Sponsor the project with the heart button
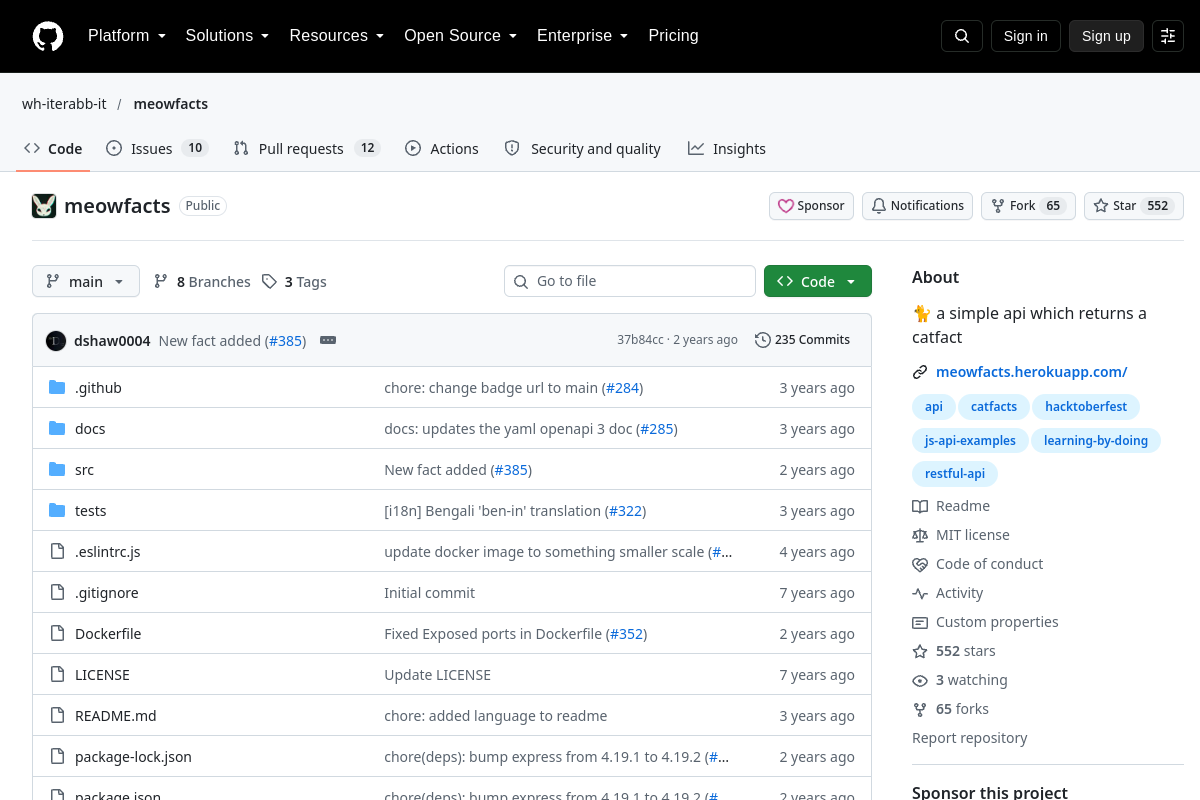The height and width of the screenshot is (800, 1200). 811,206
